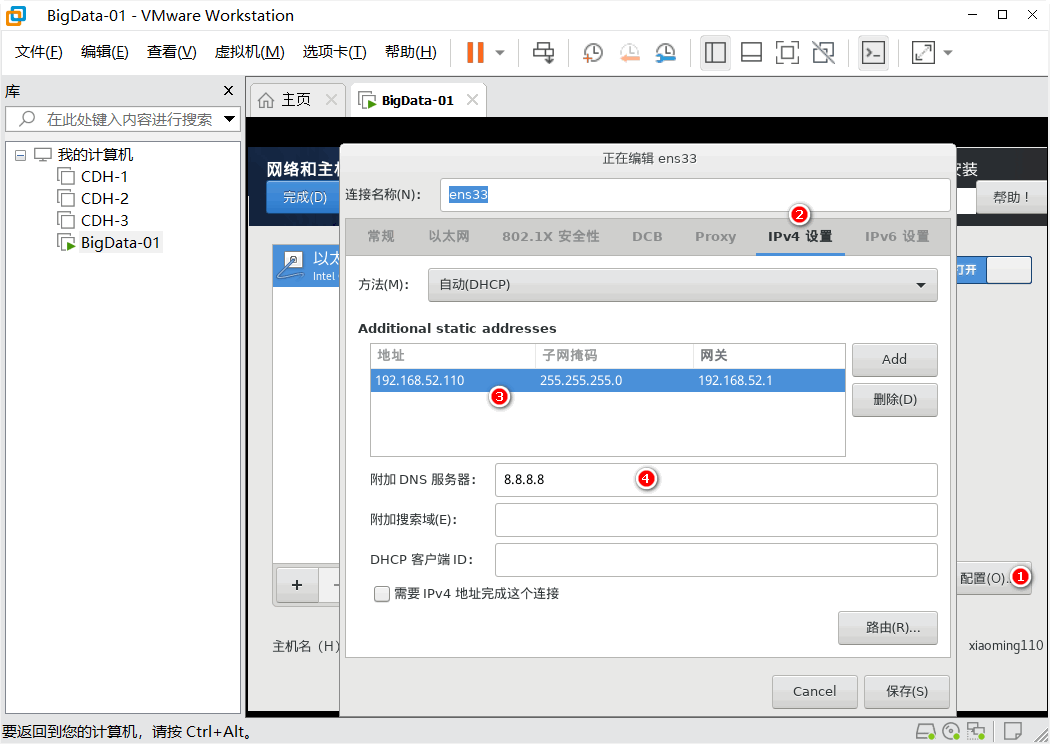Open the stretch guest display dropdown arrow

coord(947,52)
